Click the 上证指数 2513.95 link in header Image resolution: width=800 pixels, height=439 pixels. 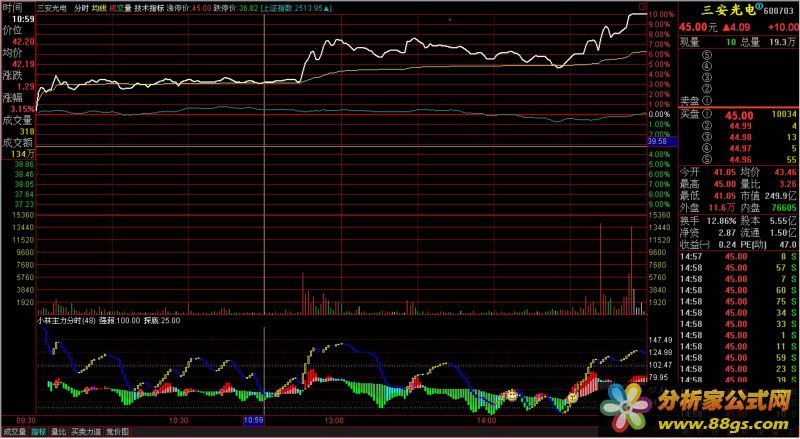click(296, 8)
